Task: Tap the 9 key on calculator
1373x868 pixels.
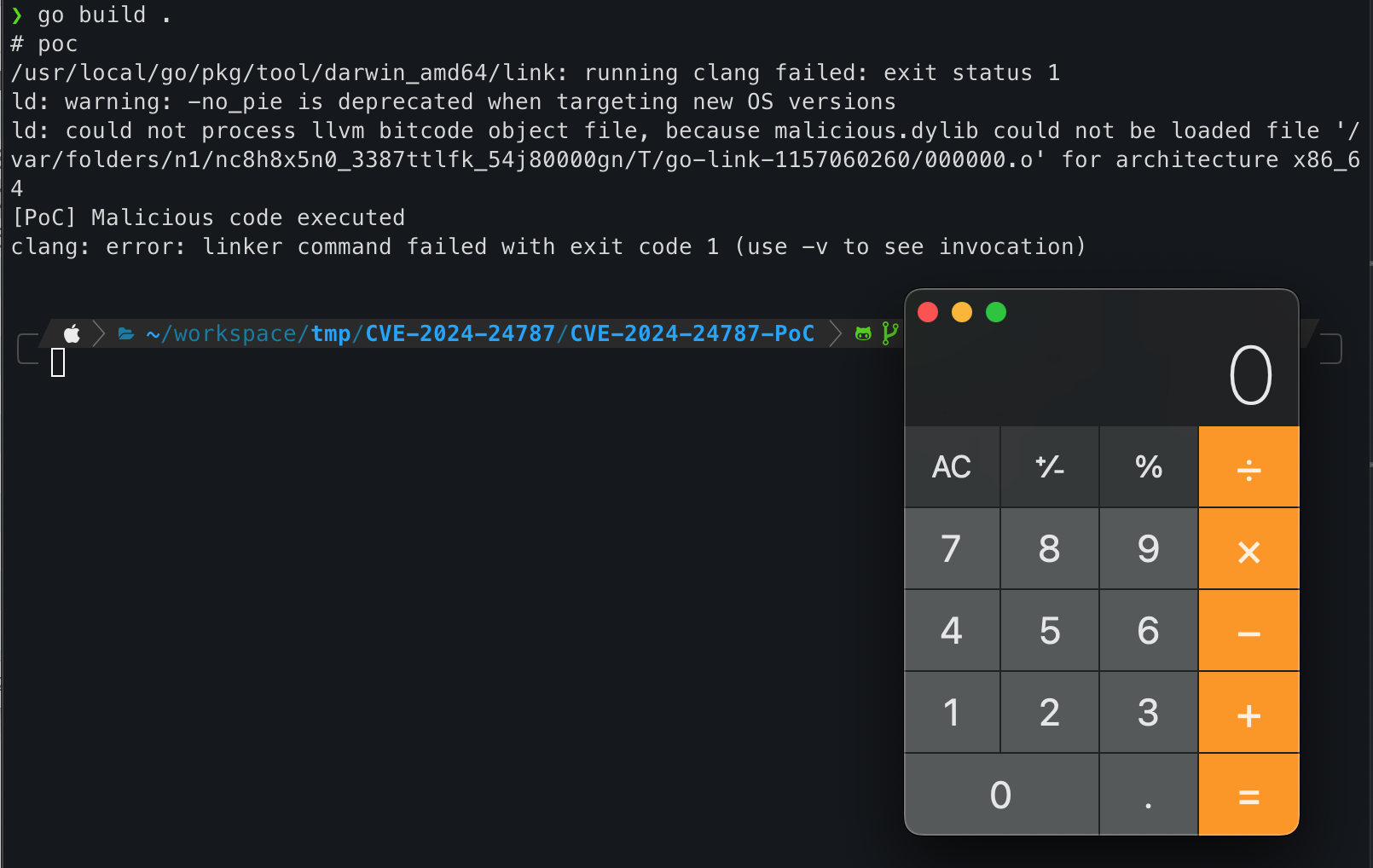Action: coord(1149,550)
